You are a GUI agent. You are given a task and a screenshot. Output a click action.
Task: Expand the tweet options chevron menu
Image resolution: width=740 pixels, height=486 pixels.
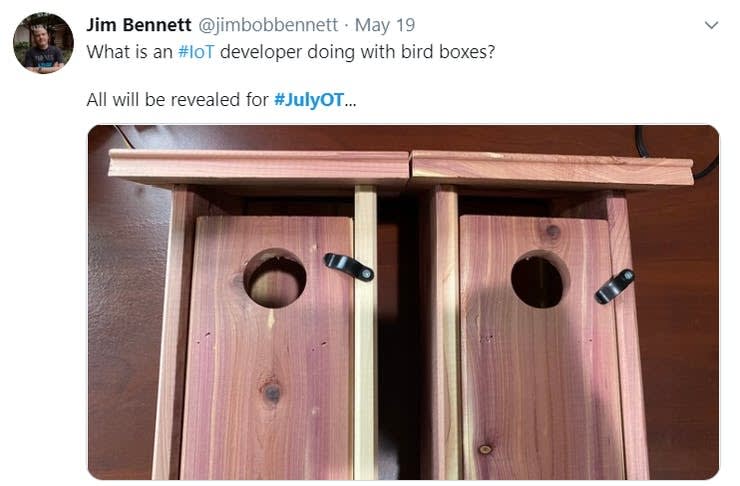pyautogui.click(x=711, y=25)
